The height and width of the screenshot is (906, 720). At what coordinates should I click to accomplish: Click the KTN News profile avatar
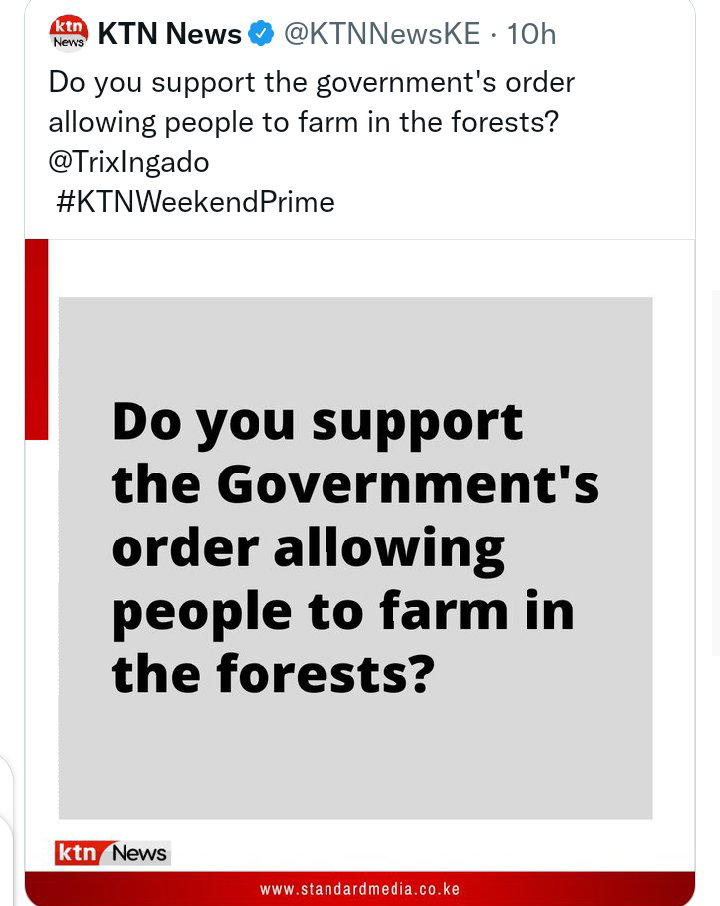pyautogui.click(x=68, y=33)
